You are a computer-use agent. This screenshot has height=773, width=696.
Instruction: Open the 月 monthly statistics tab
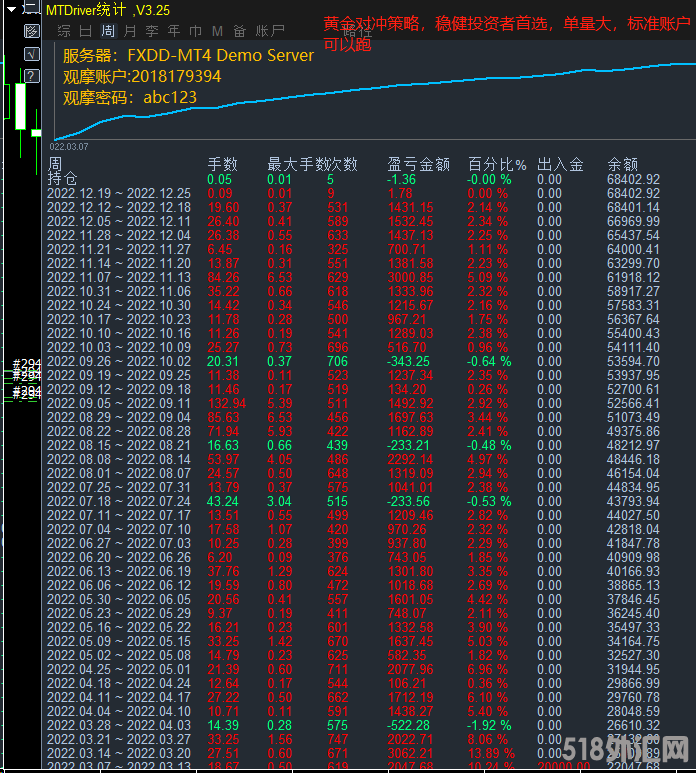[x=129, y=31]
